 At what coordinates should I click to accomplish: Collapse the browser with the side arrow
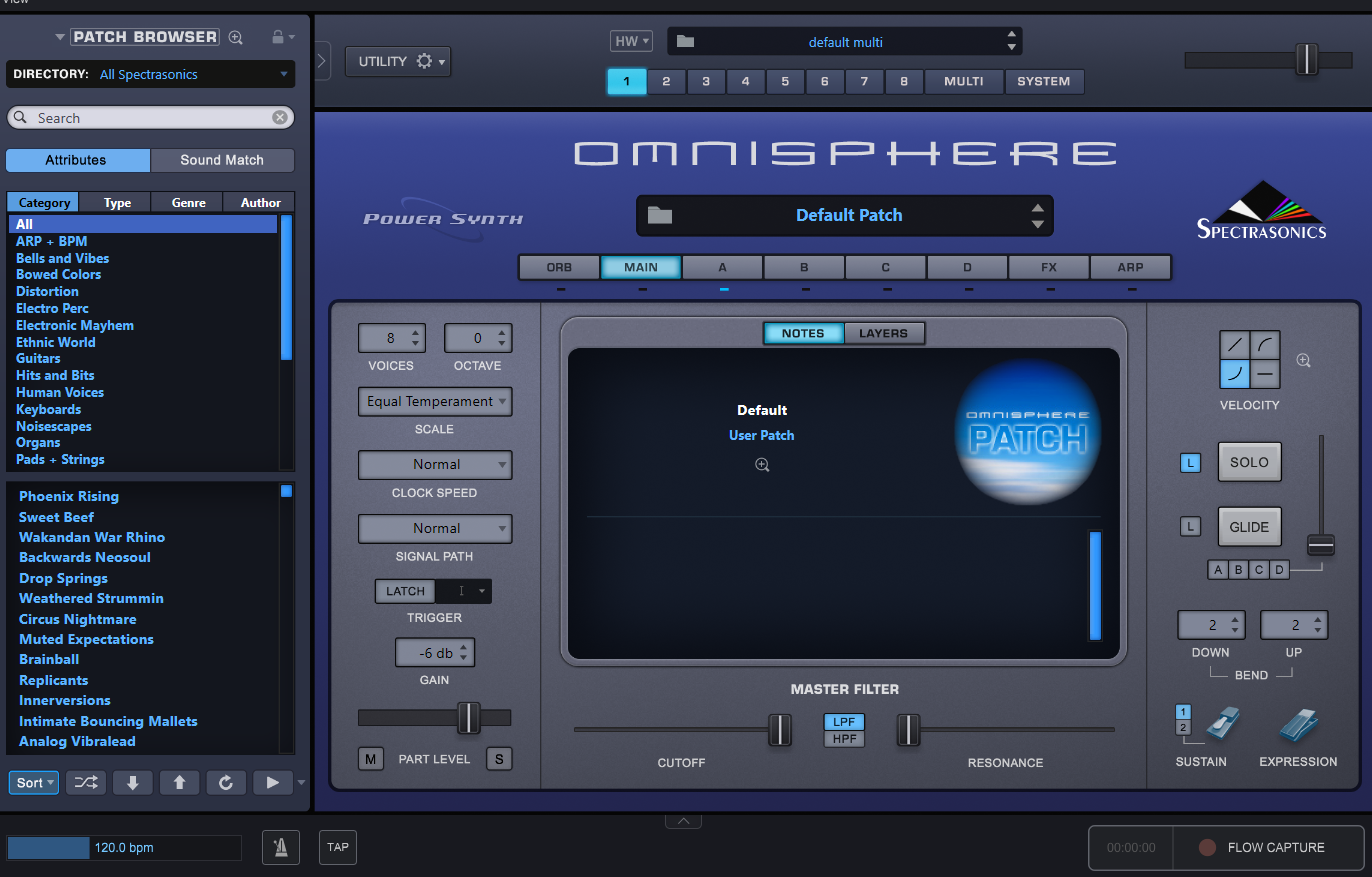click(x=322, y=60)
